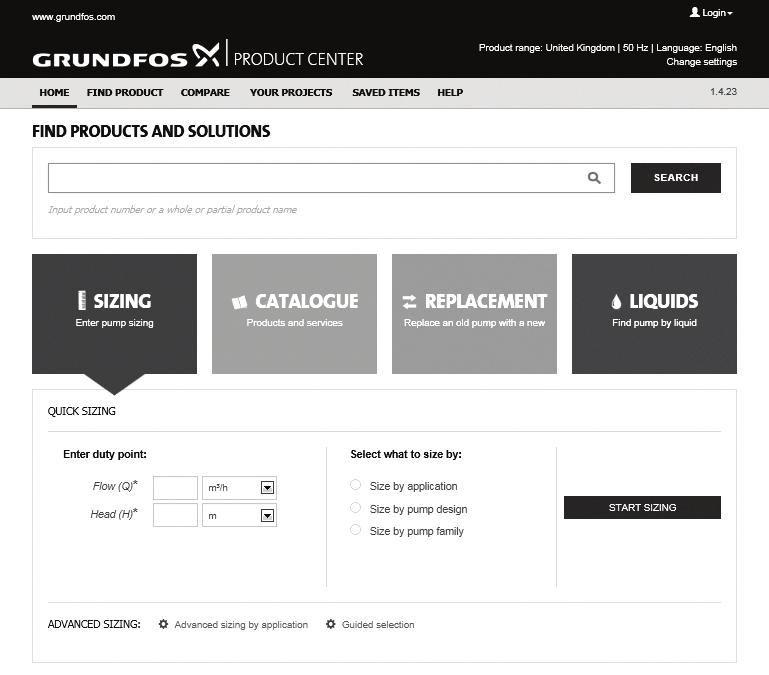Focus the product search input field
769x675 pixels.
pos(331,178)
